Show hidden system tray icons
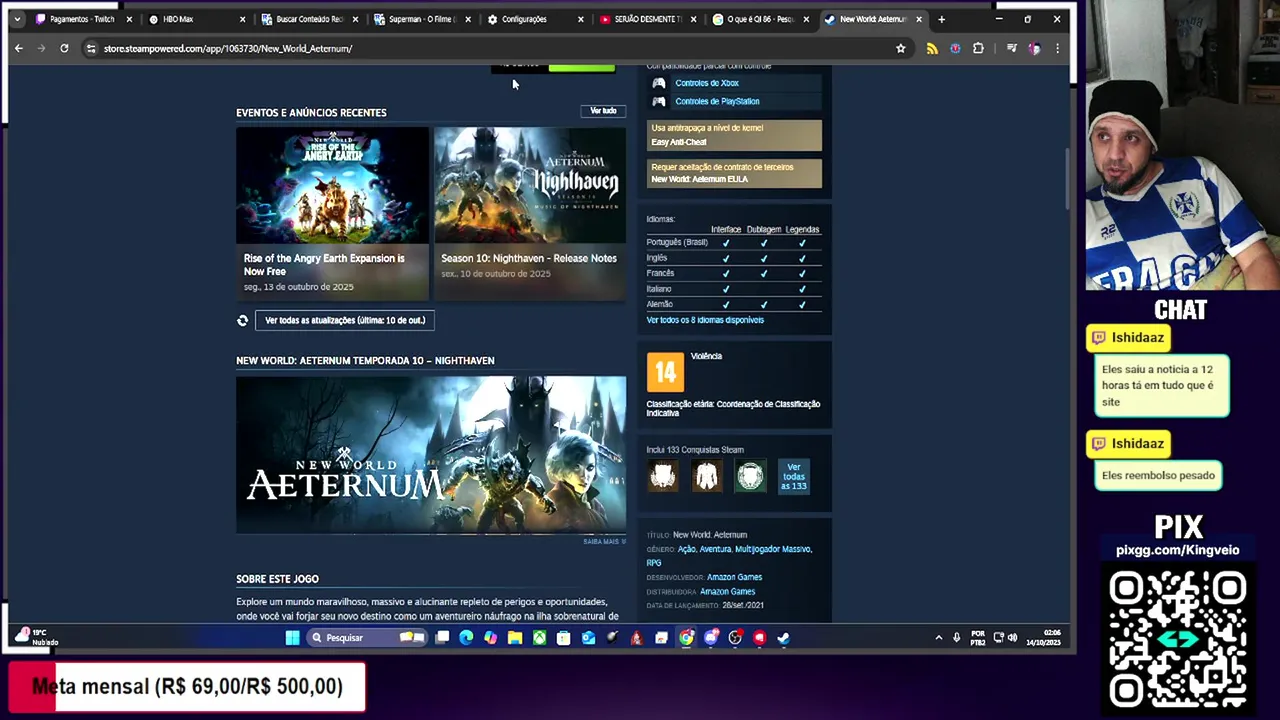Screen dimensions: 1280x720 (x=938, y=637)
